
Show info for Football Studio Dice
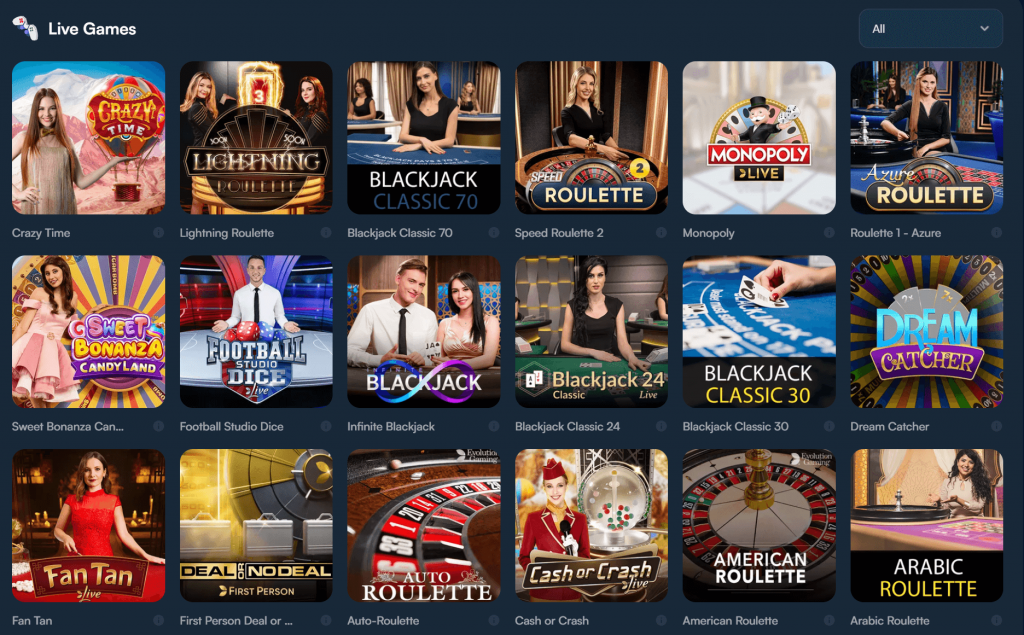point(326,427)
